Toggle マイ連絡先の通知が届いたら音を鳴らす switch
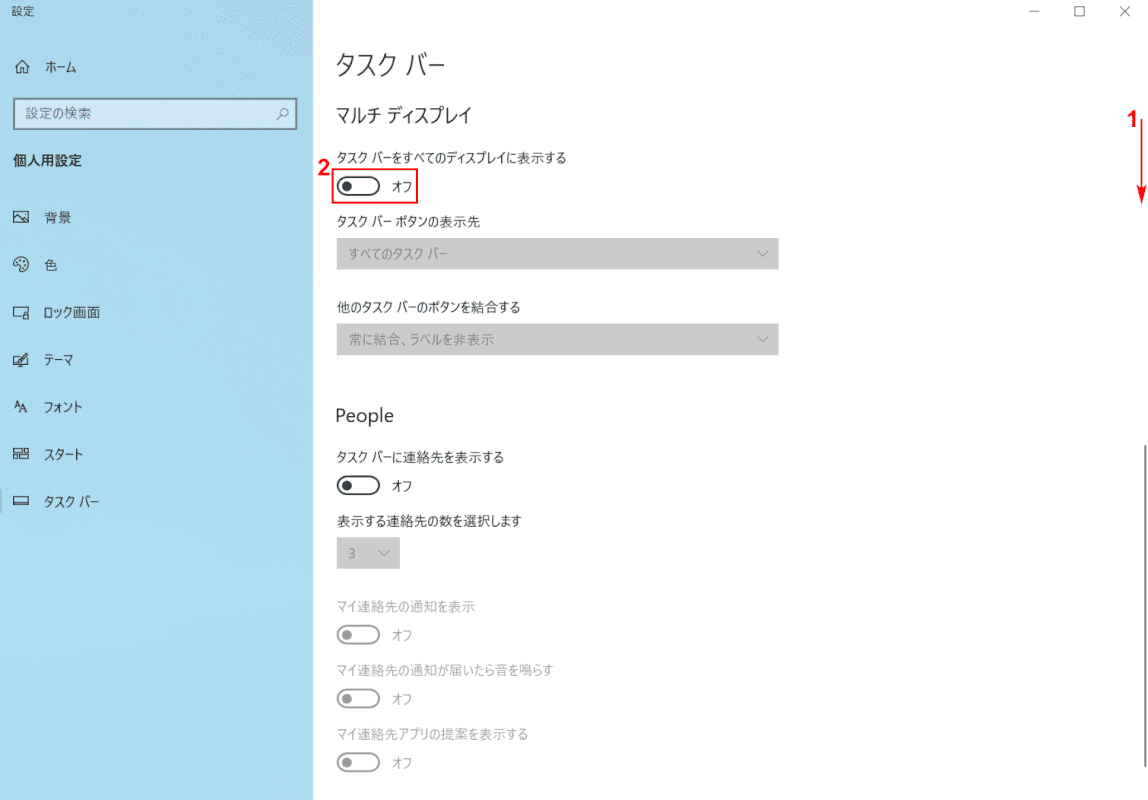This screenshot has width=1148, height=800. click(x=358, y=698)
